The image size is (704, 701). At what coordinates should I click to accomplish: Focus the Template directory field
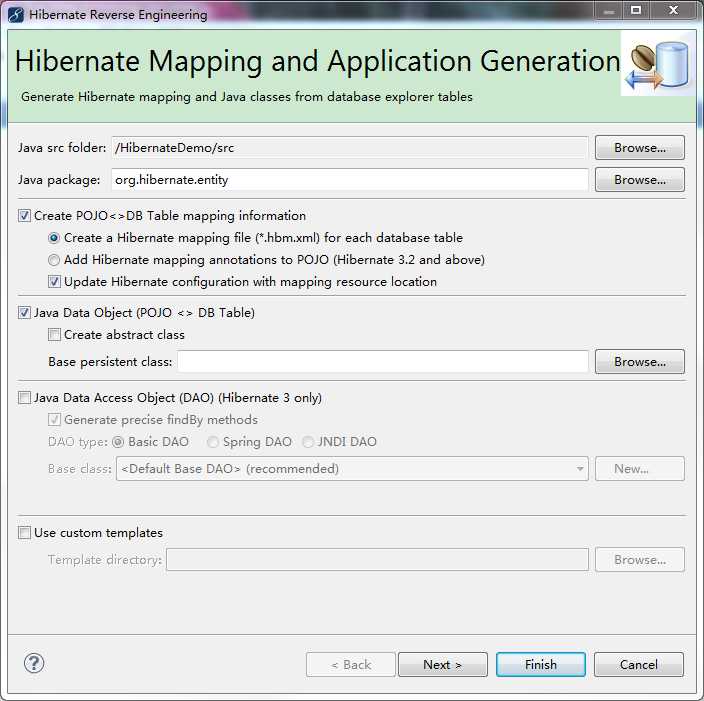[377, 560]
